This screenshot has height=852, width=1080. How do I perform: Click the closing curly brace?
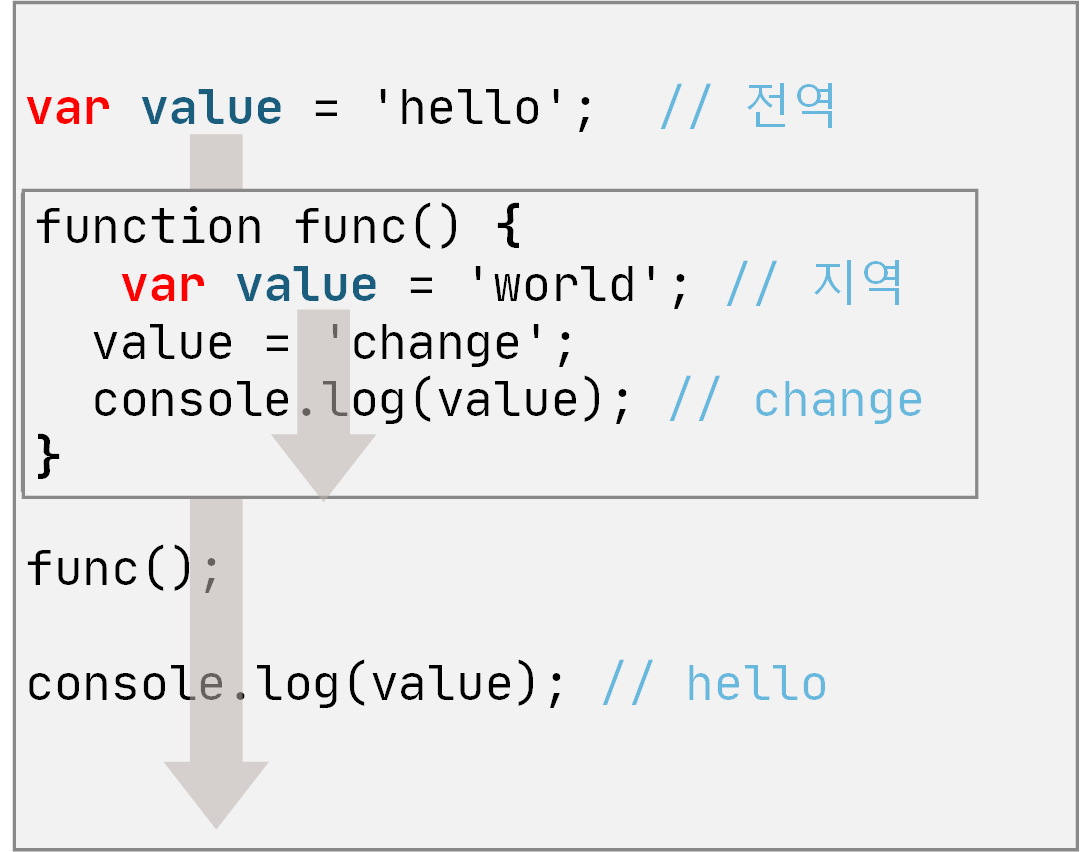[x=48, y=457]
